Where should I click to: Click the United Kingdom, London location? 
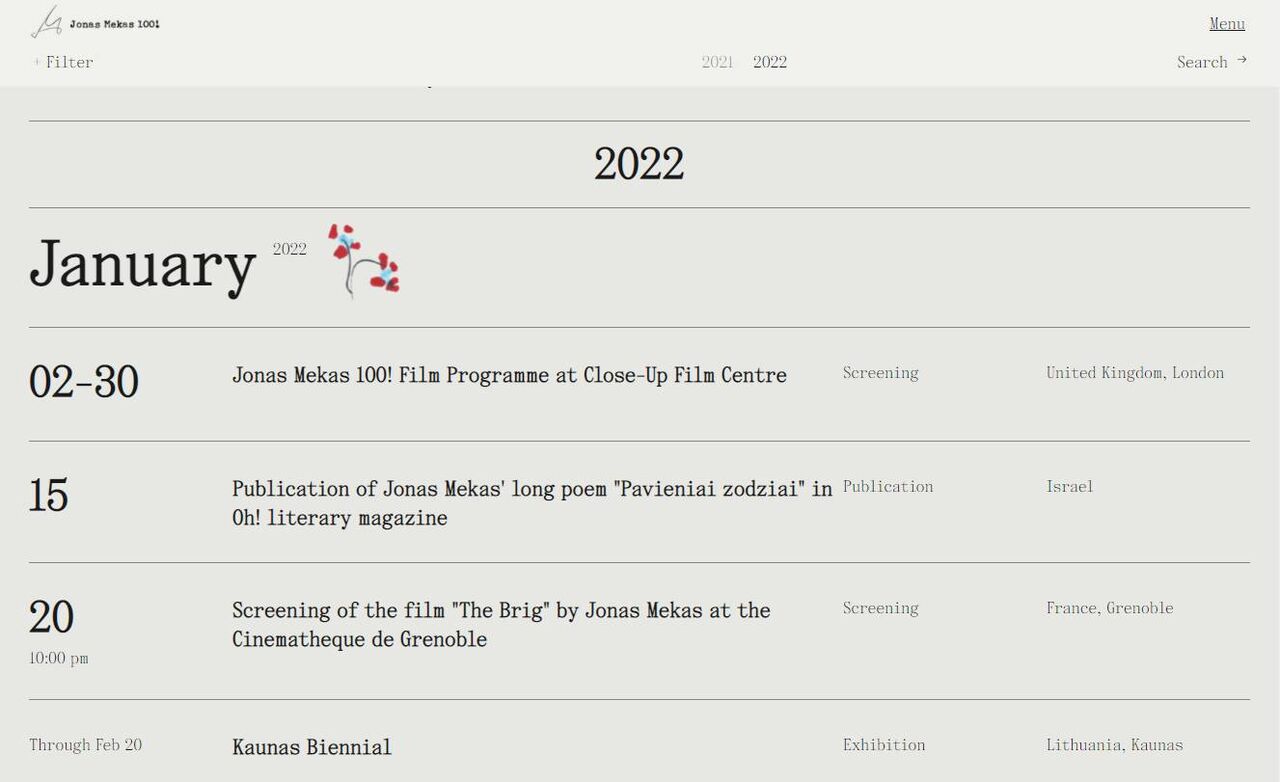pos(1135,373)
